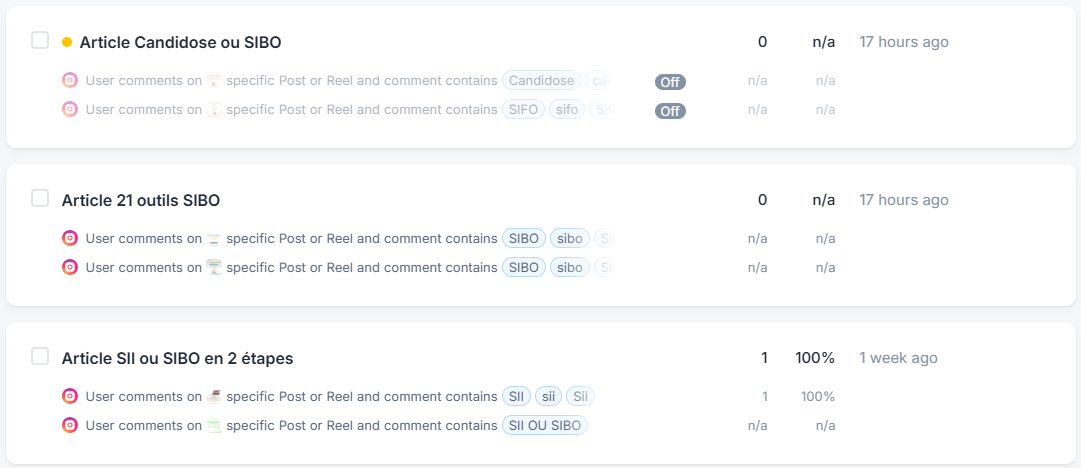Click the Off badge on Candidose trigger

click(x=670, y=82)
